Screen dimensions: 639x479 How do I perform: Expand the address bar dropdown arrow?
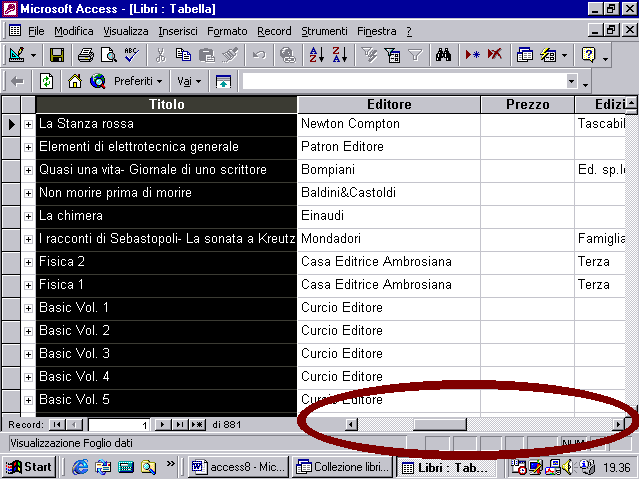pyautogui.click(x=571, y=82)
